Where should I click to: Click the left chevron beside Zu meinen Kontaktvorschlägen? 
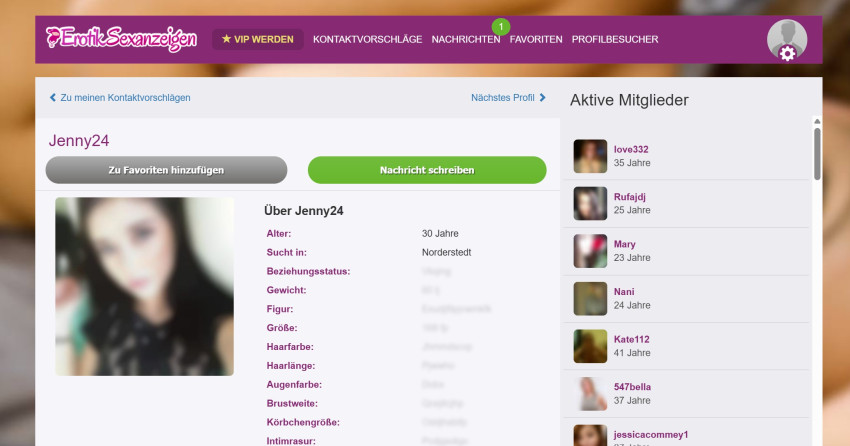(53, 98)
